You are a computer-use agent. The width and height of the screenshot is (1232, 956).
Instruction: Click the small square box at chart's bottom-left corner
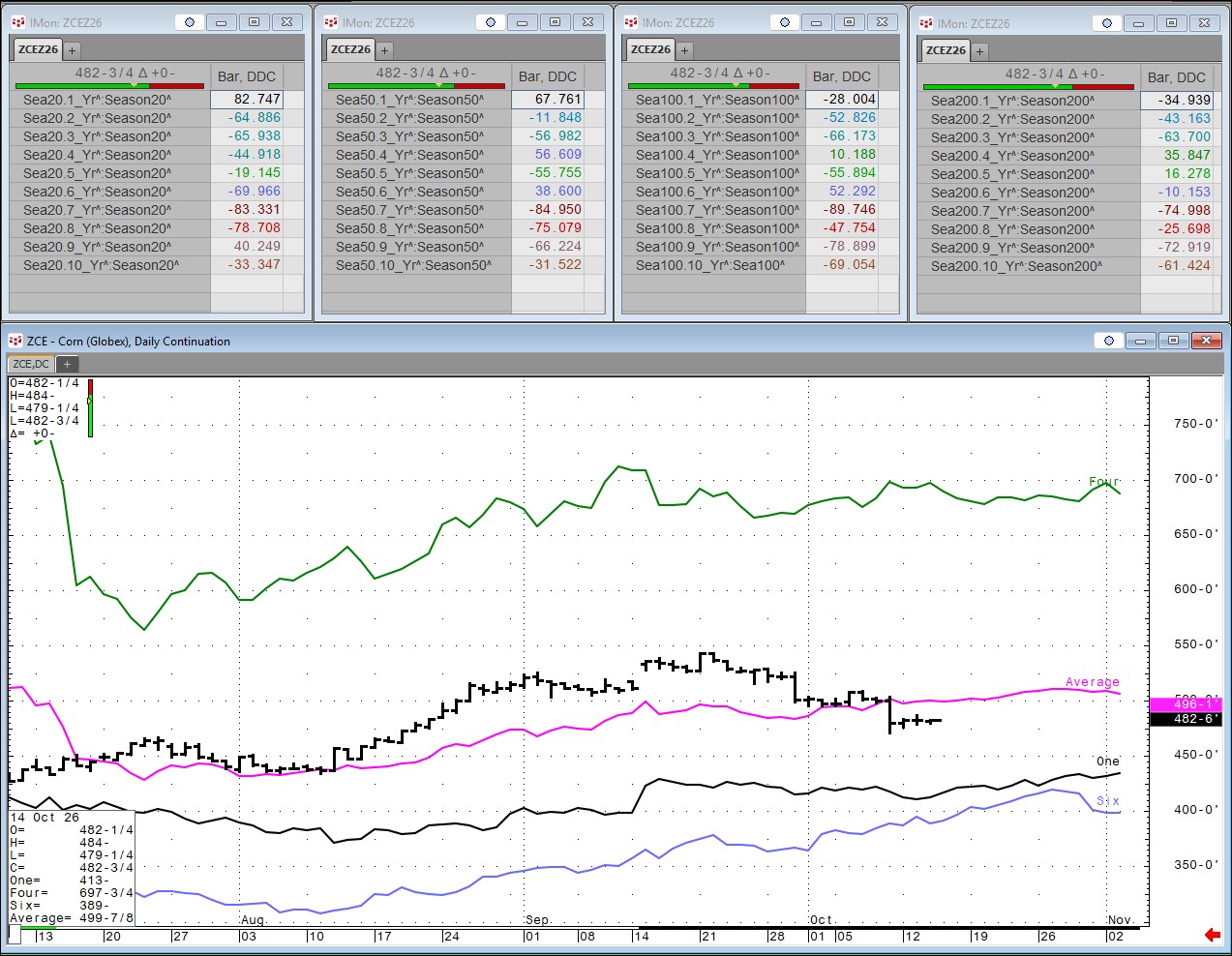point(15,935)
